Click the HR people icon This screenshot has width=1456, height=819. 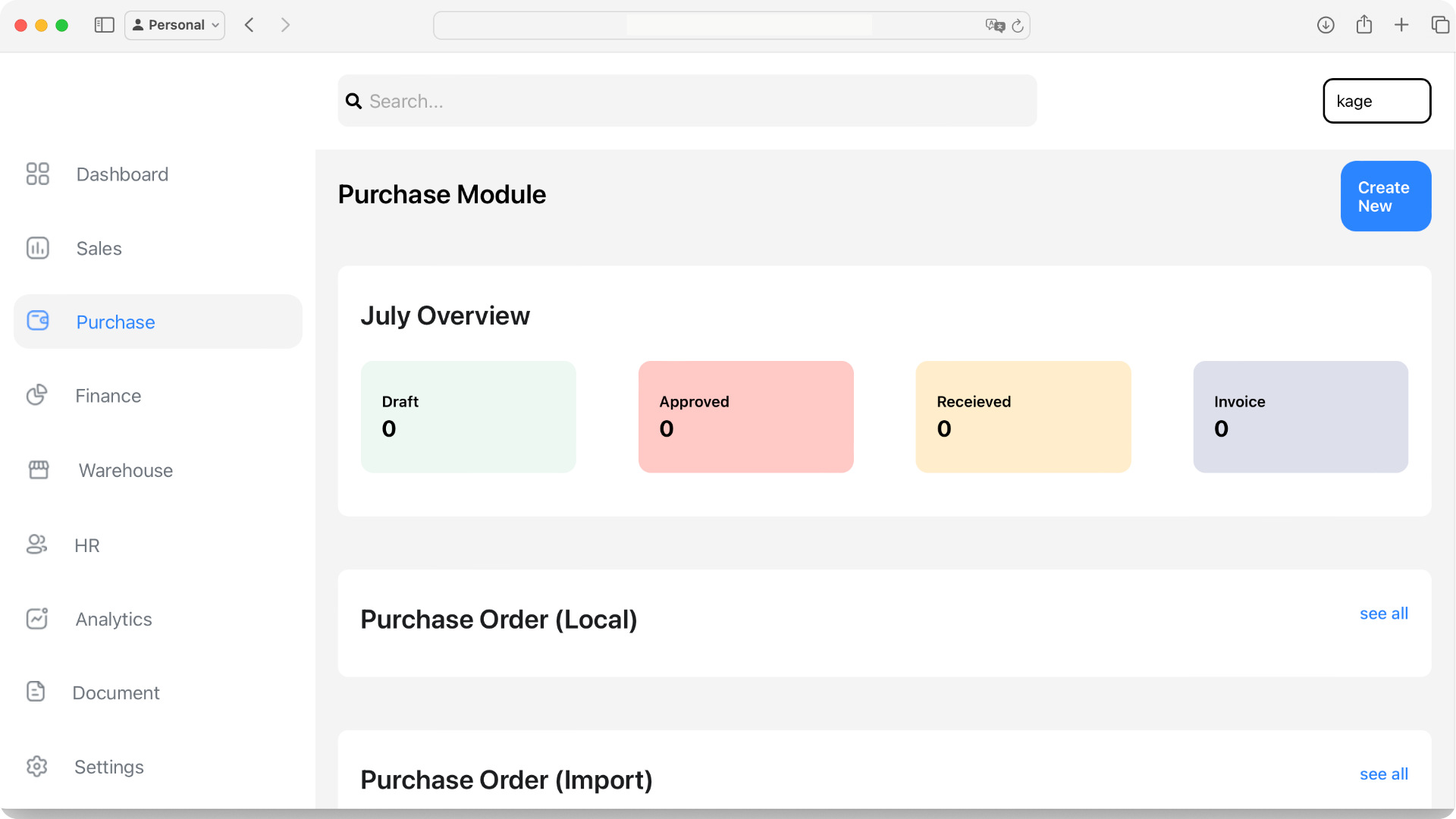click(x=36, y=544)
